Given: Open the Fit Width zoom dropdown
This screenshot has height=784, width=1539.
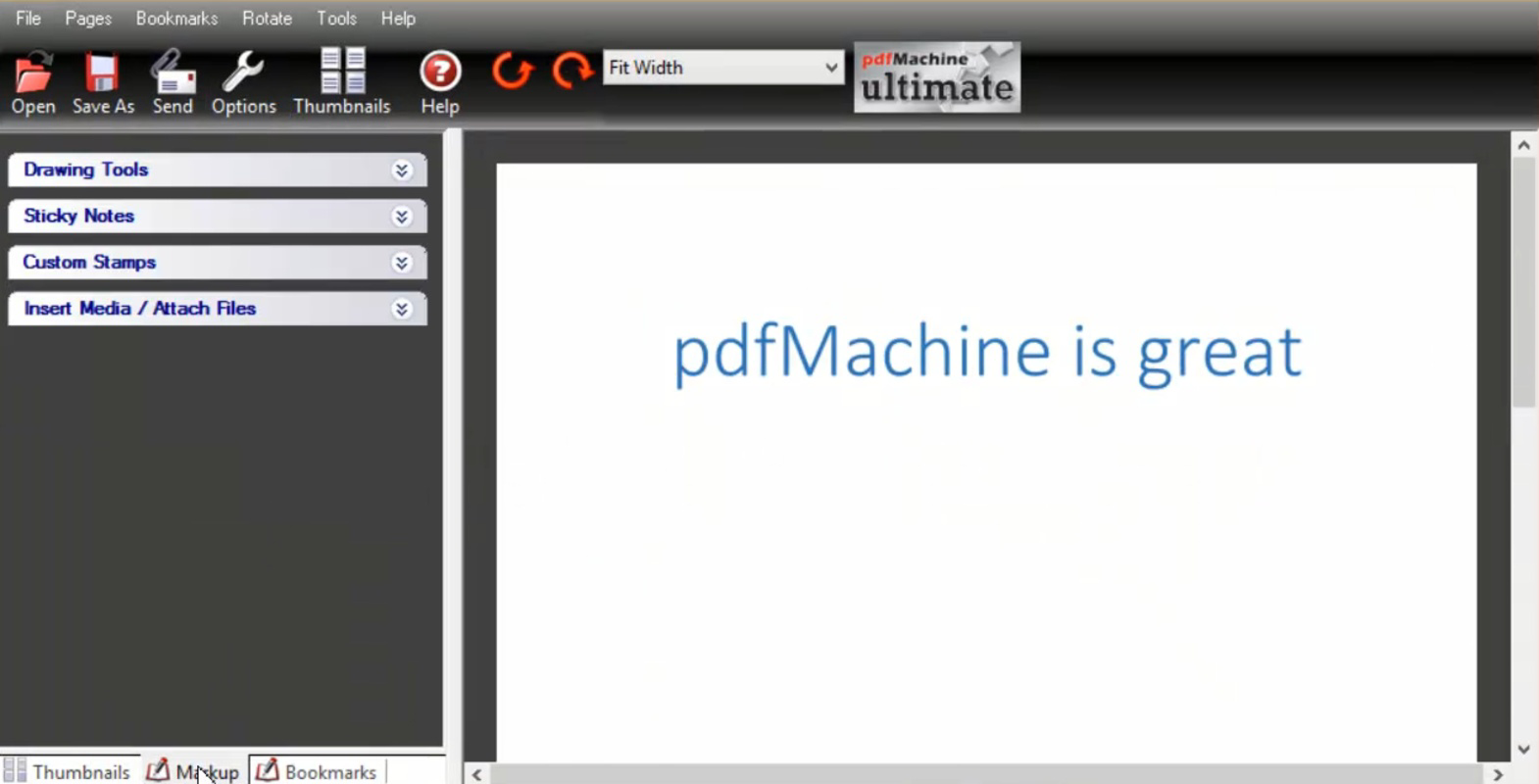Looking at the screenshot, I should pyautogui.click(x=723, y=68).
